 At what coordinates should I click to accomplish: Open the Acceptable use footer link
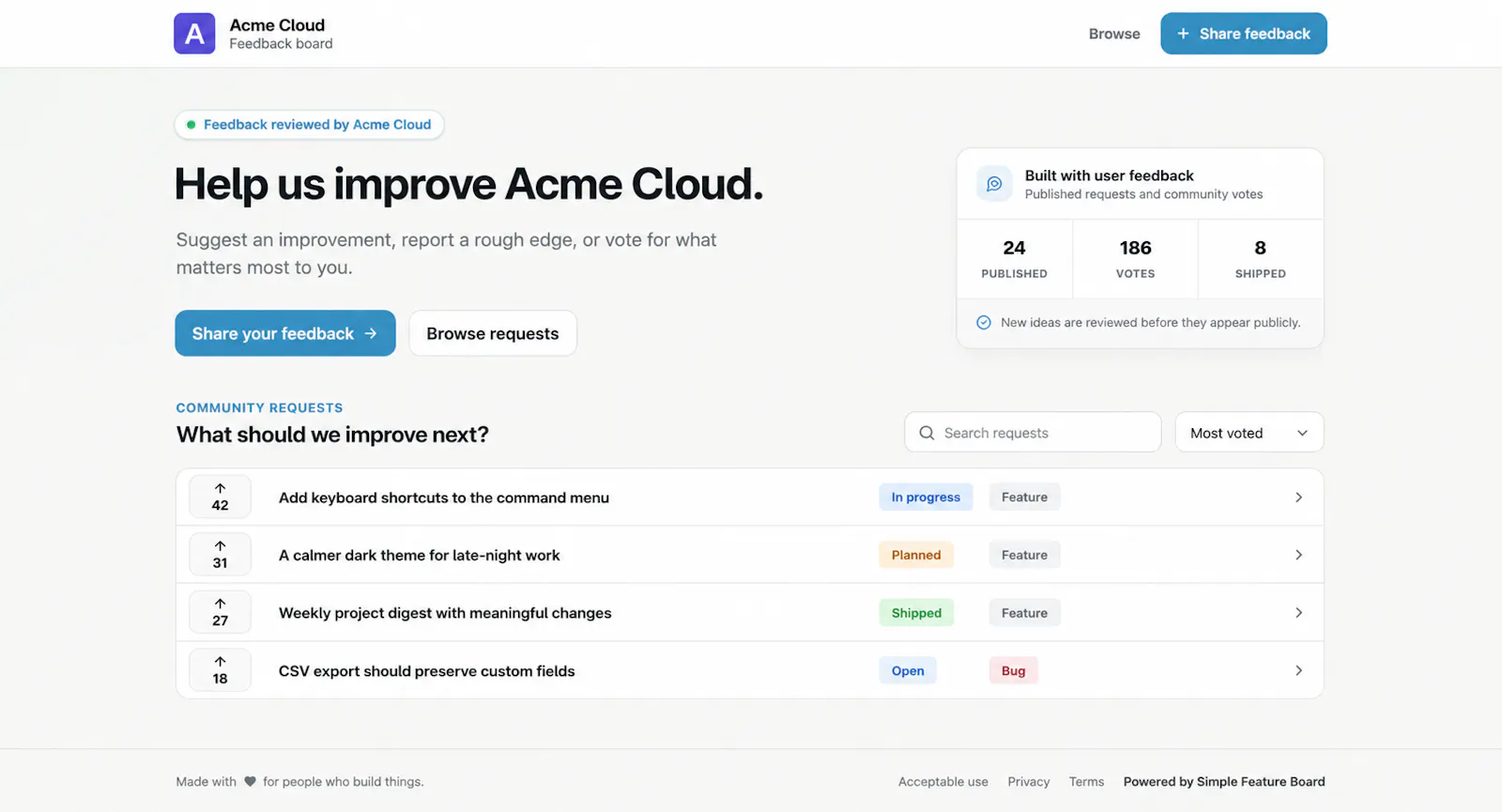(943, 782)
